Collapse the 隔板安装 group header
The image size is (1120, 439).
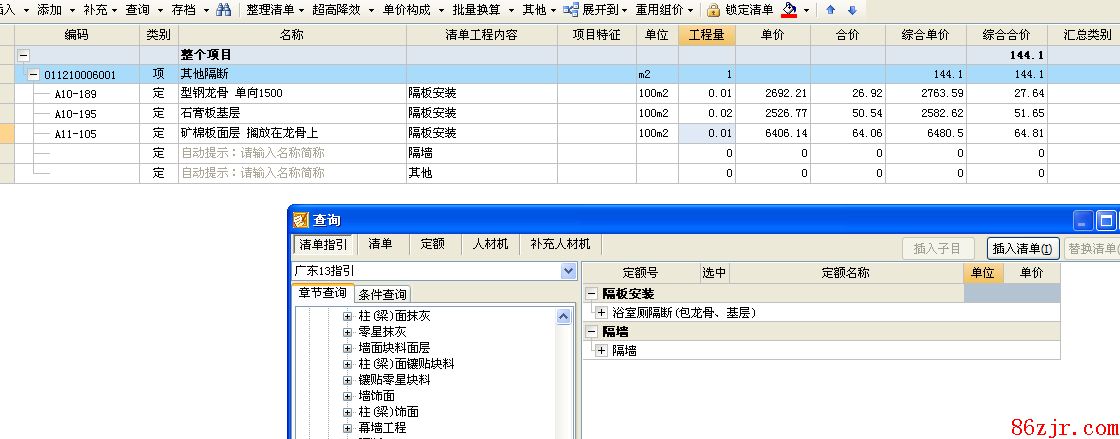(591, 294)
